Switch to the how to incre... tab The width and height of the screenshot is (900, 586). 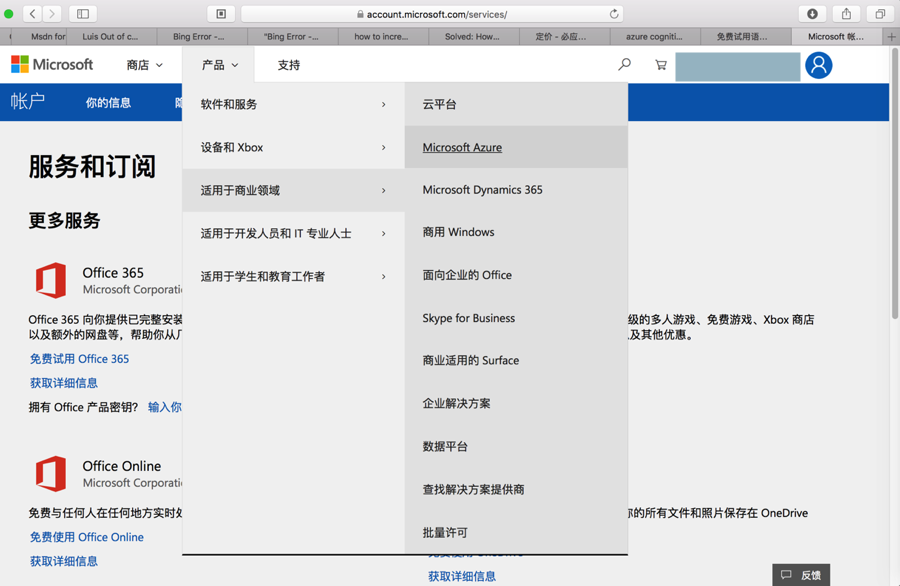382,37
